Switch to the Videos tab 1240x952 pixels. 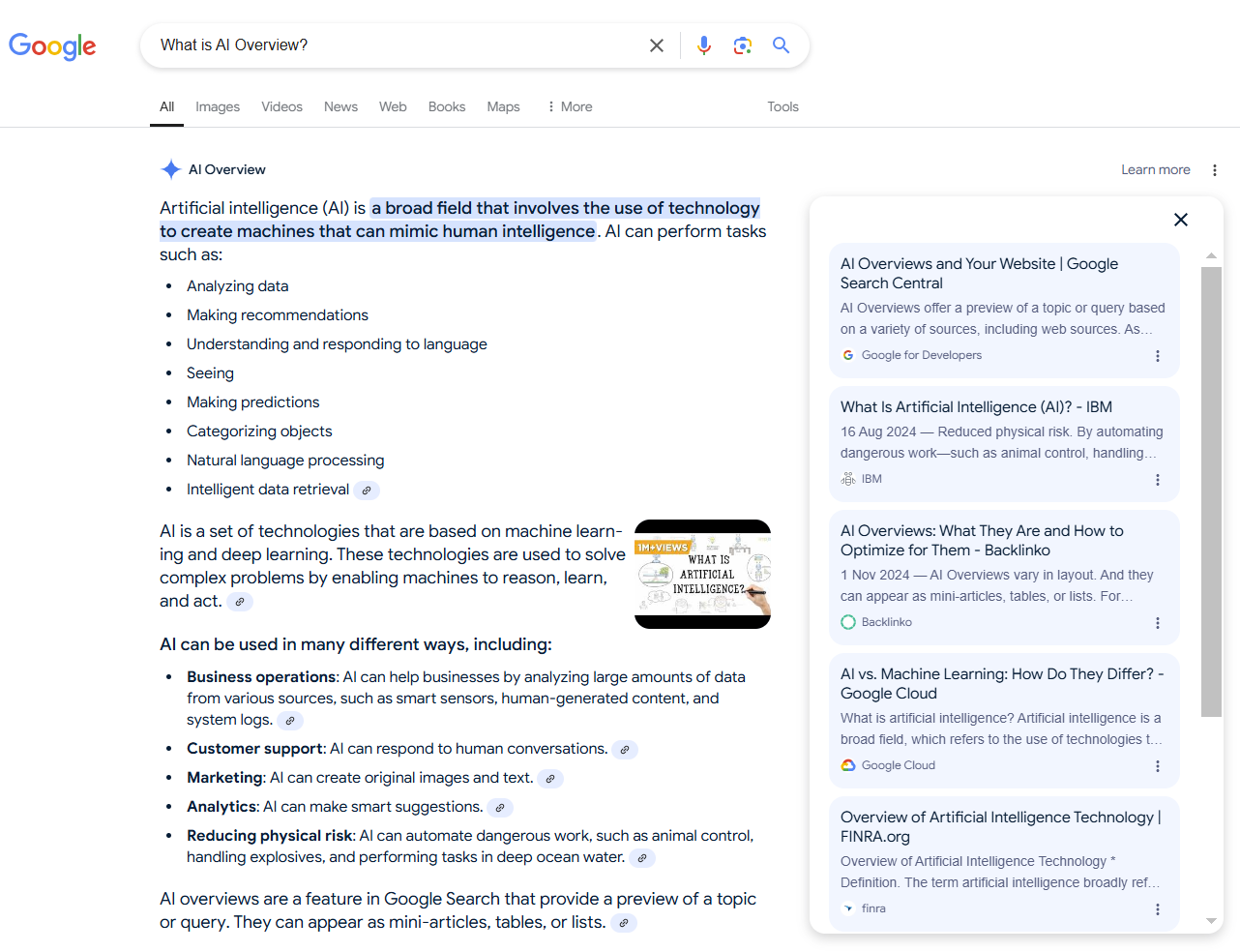pos(281,106)
